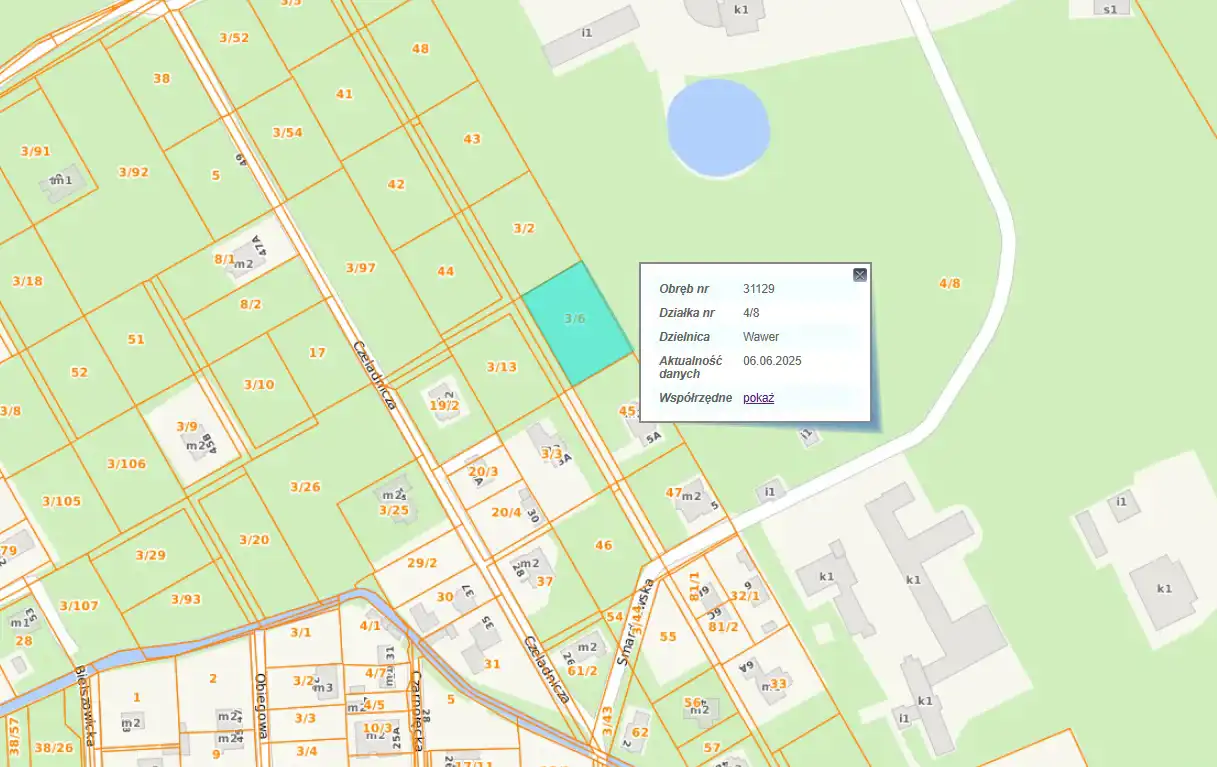1217x767 pixels.
Task: Click the blue pond on the map
Action: (x=718, y=129)
